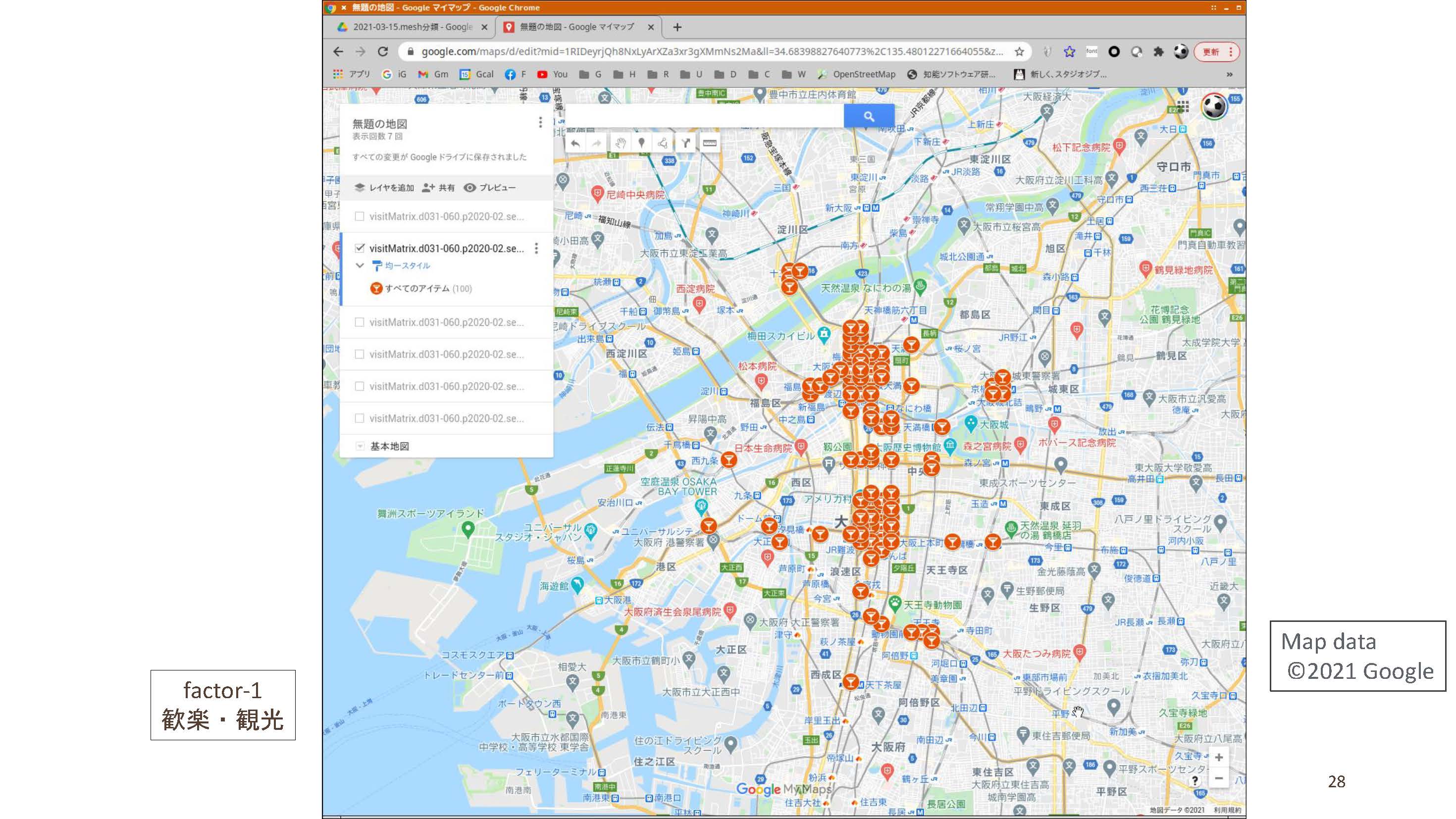Open the Gcal bookmark
Screen dimensions: 1456x819
tap(476, 74)
